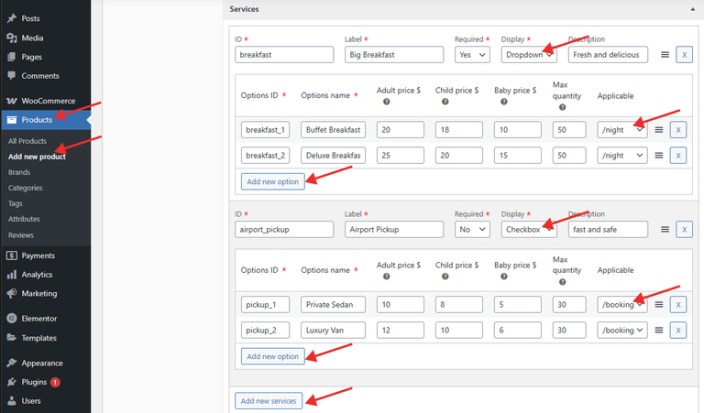This screenshot has width=704, height=413.
Task: Open Reviews submenu item
Action: (21, 235)
